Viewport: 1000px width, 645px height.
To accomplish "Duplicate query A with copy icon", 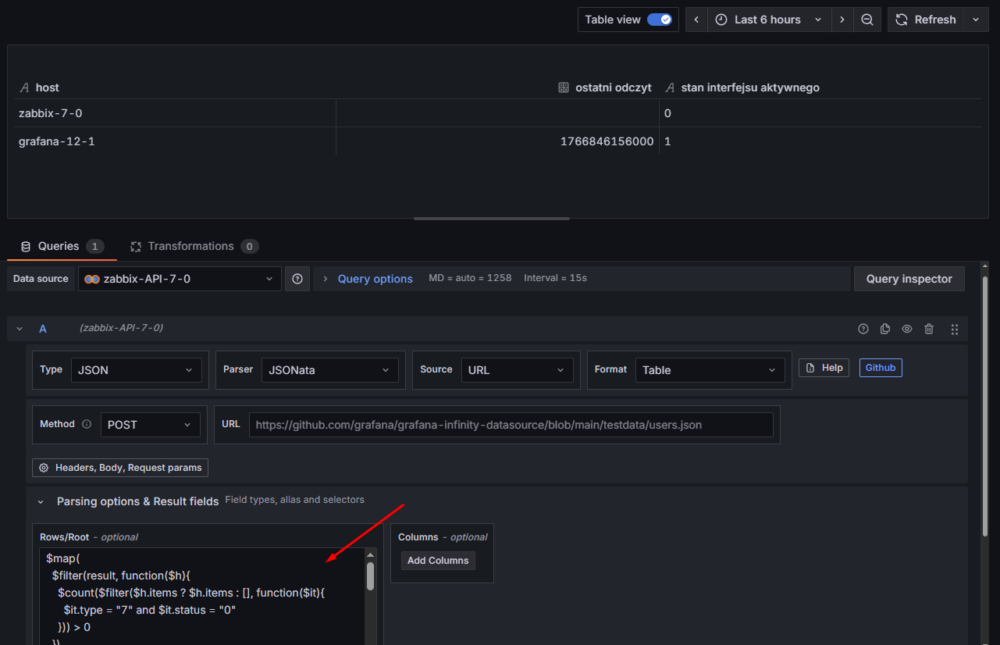I will pyautogui.click(x=885, y=329).
